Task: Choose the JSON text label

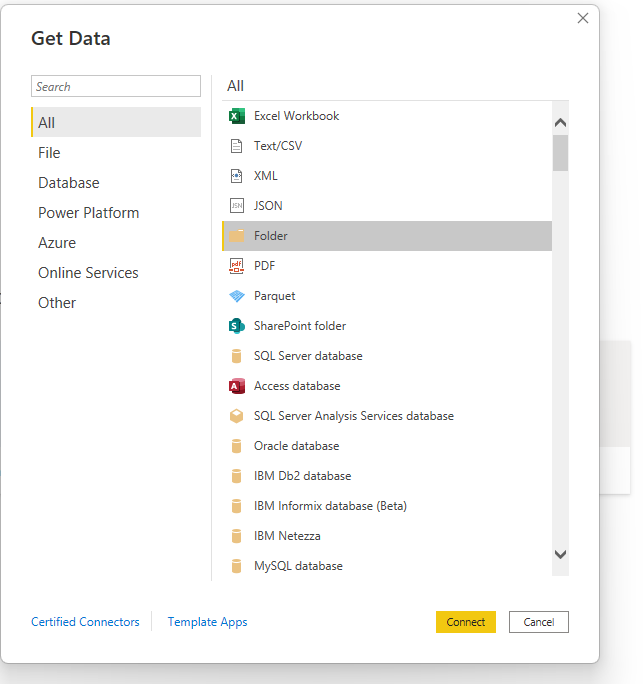Action: coord(268,206)
